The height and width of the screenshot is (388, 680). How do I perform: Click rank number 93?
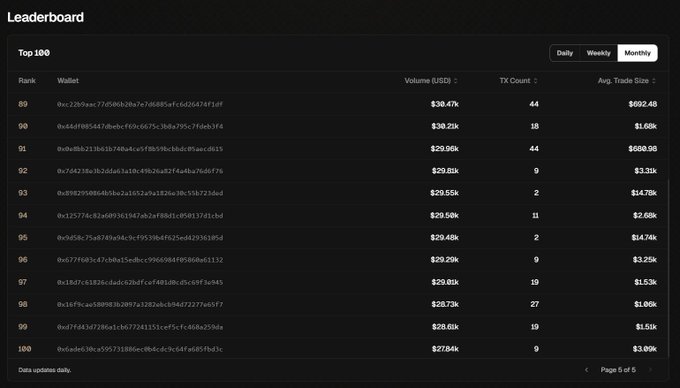coord(23,193)
